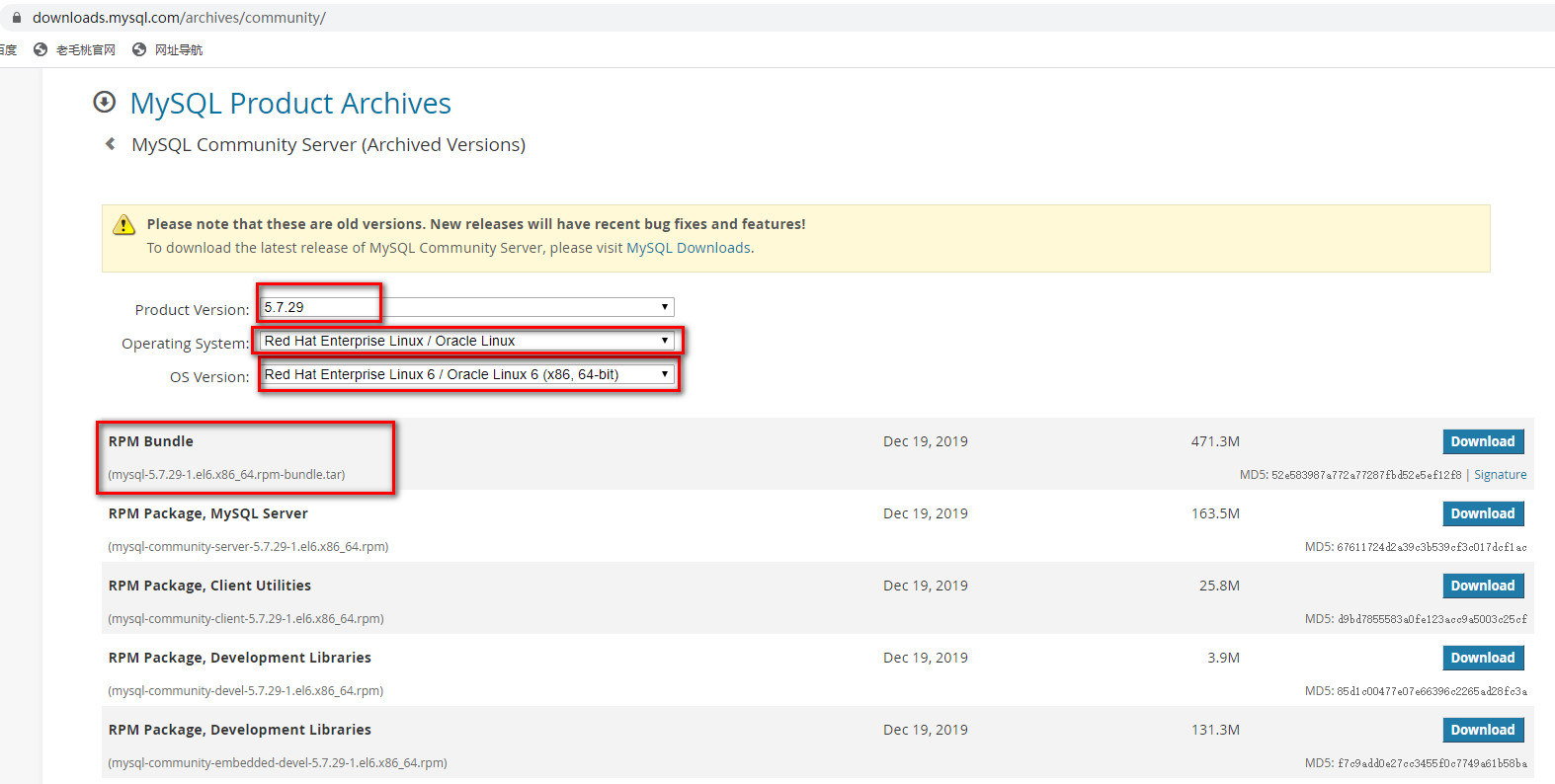Click the mysql-community-server-5.7.29 filename
1555x784 pixels.
click(x=248, y=547)
